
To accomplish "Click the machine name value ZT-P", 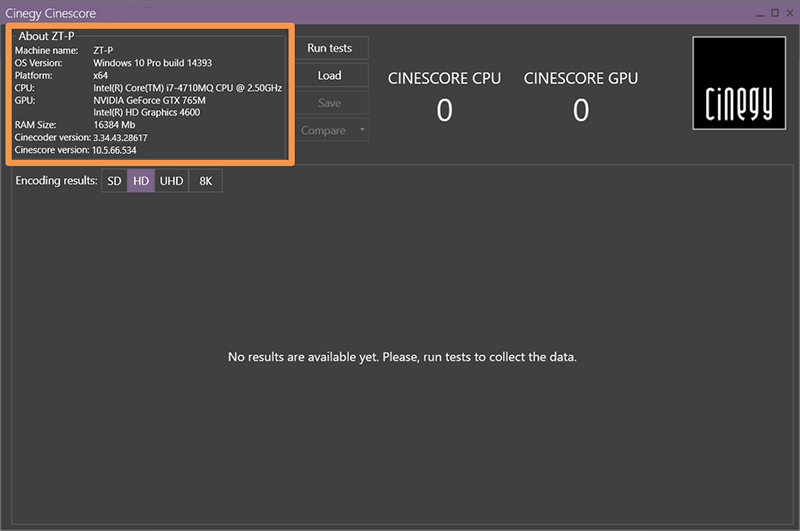I will click(103, 50).
